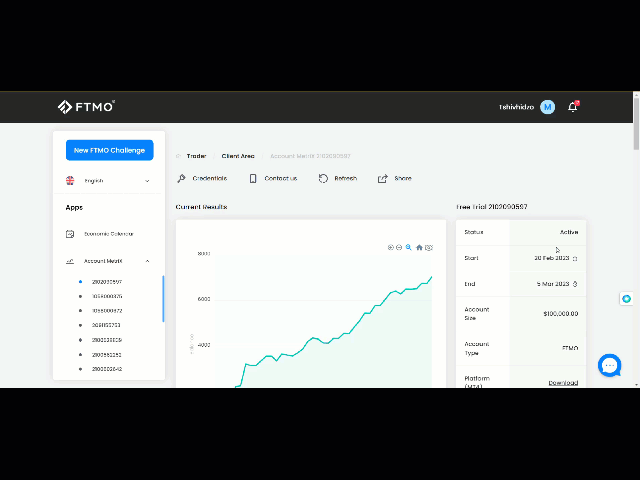Open the notifications bell
This screenshot has width=640, height=480.
(573, 107)
